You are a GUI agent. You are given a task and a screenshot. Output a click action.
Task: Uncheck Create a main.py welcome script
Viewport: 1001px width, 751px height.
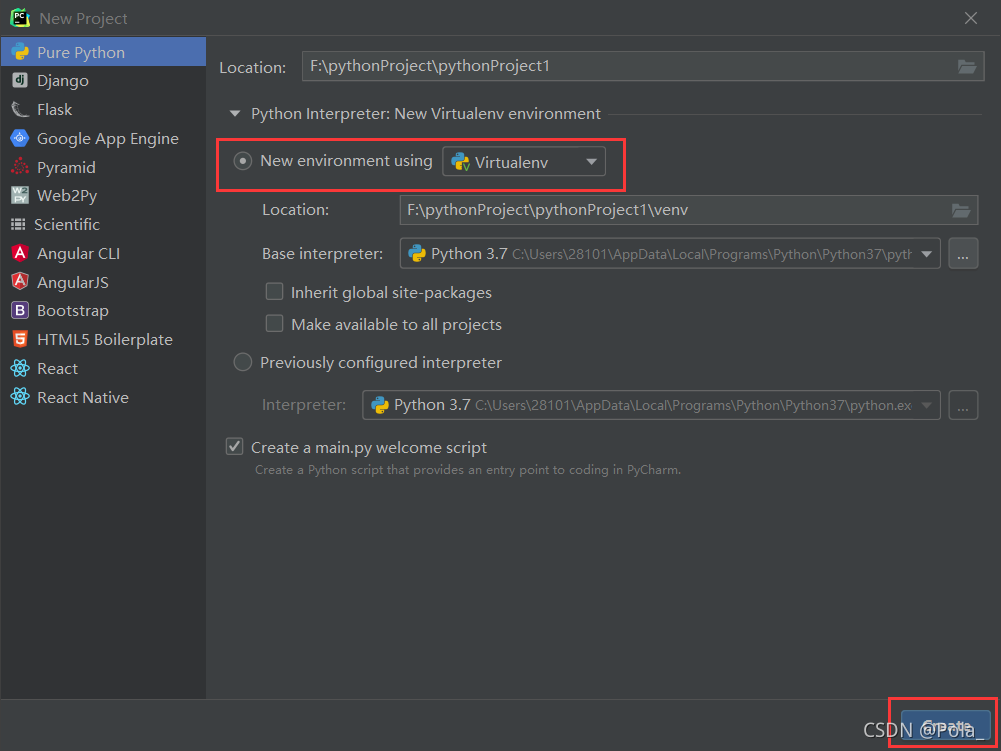point(234,446)
